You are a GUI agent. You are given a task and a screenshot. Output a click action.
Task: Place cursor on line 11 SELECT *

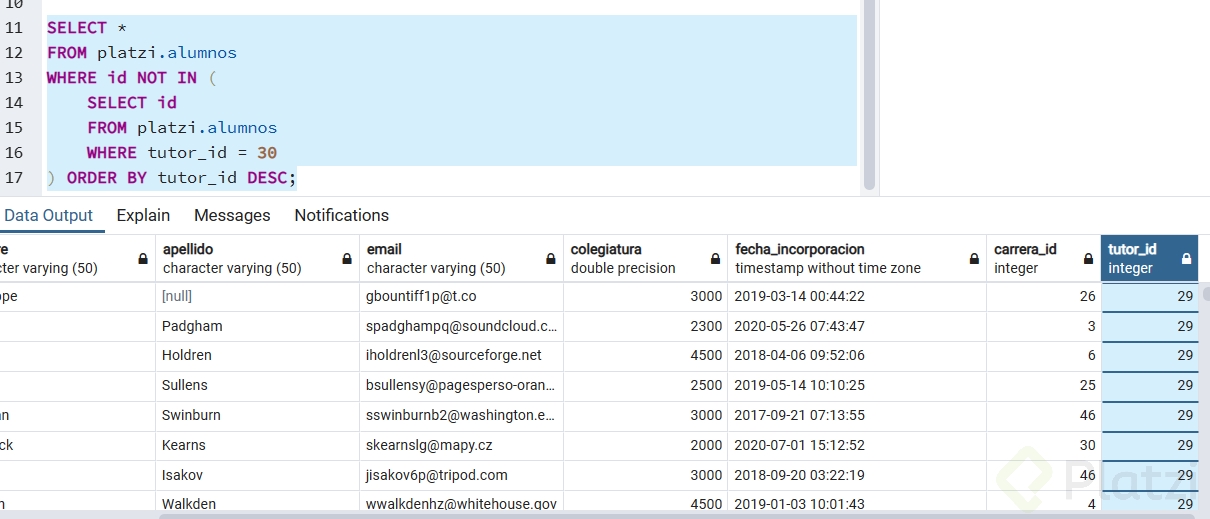(87, 28)
